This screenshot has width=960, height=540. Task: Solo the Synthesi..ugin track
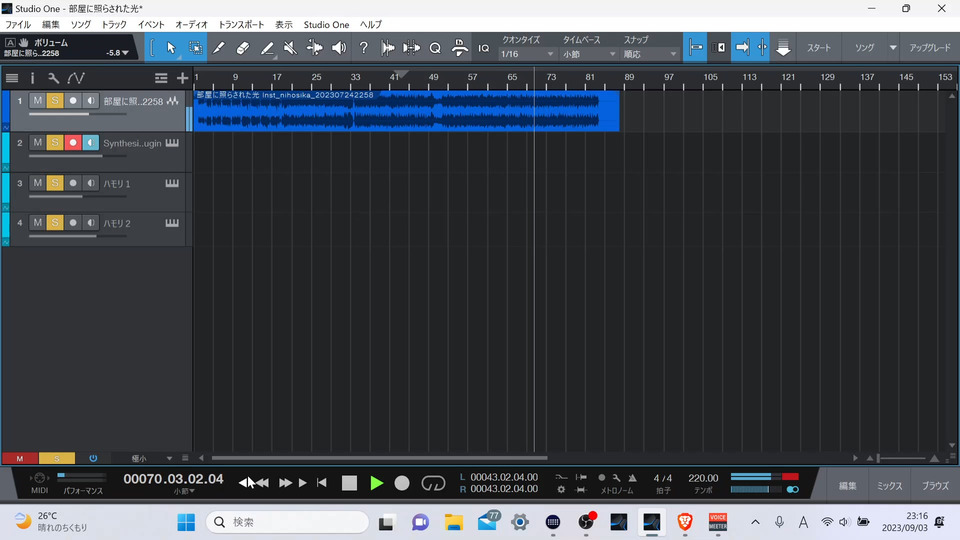click(x=55, y=143)
